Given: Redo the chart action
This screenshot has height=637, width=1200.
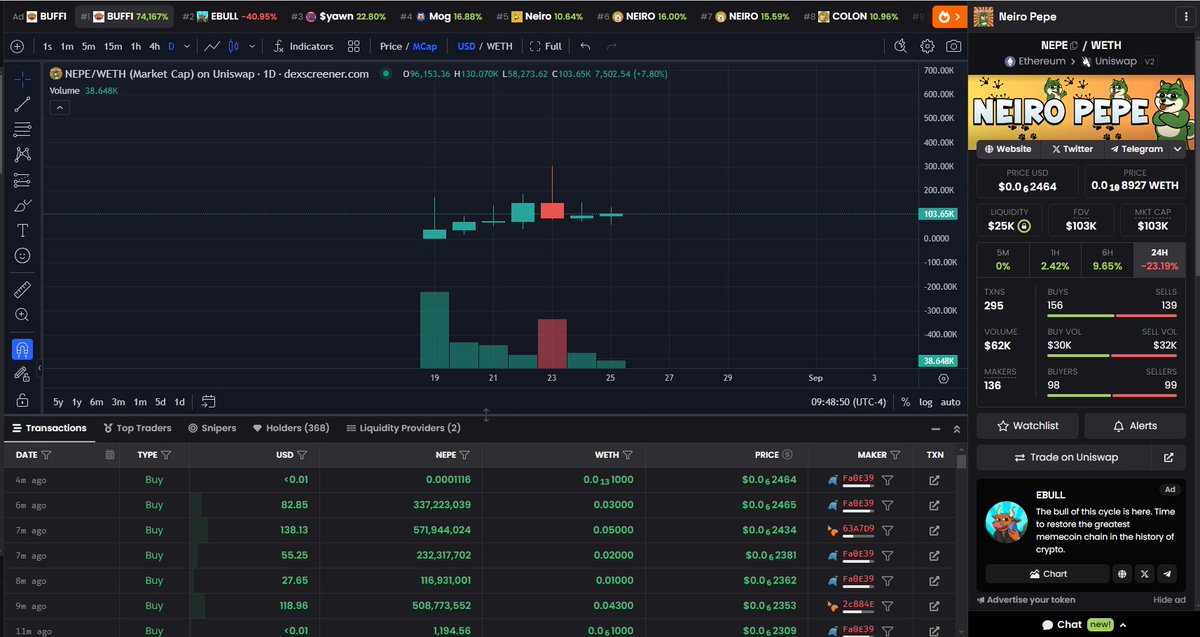Looking at the screenshot, I should pos(611,46).
